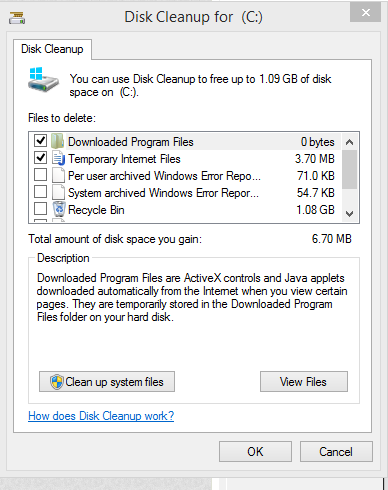Uncheck the Temporary Internet Files checkbox
388x490 pixels.
point(40,158)
